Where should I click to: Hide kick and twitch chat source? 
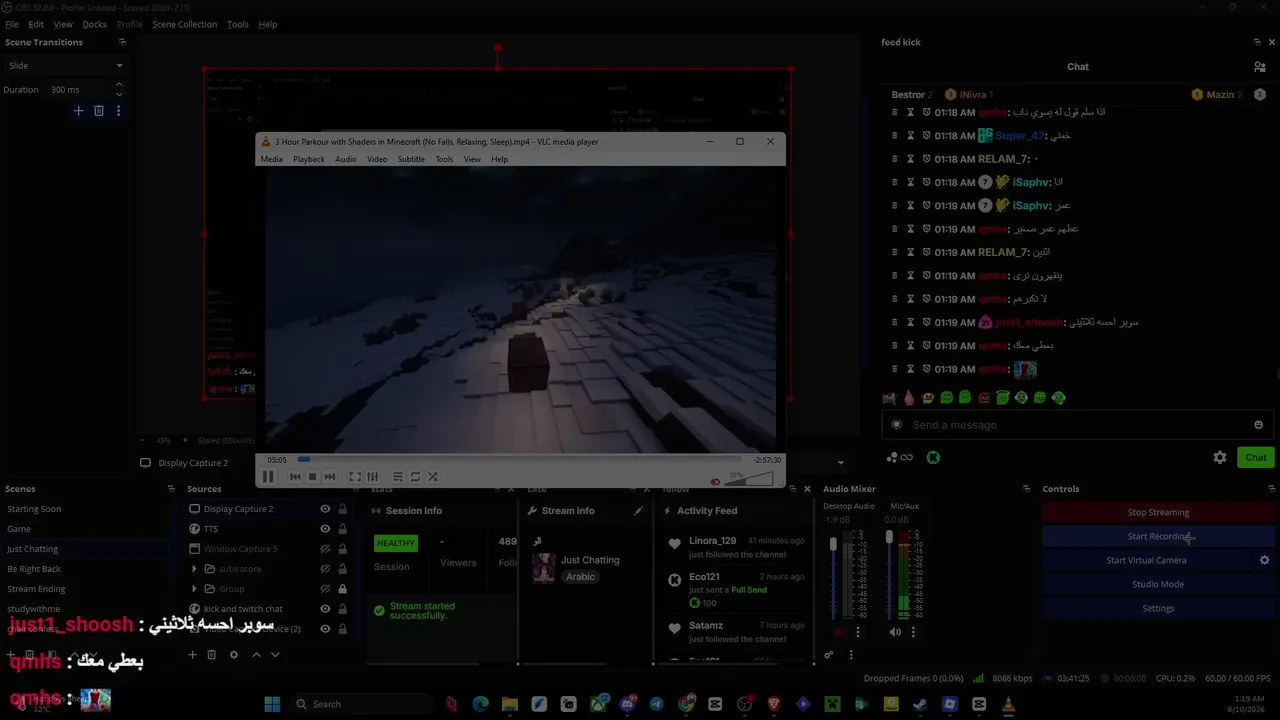[325, 609]
